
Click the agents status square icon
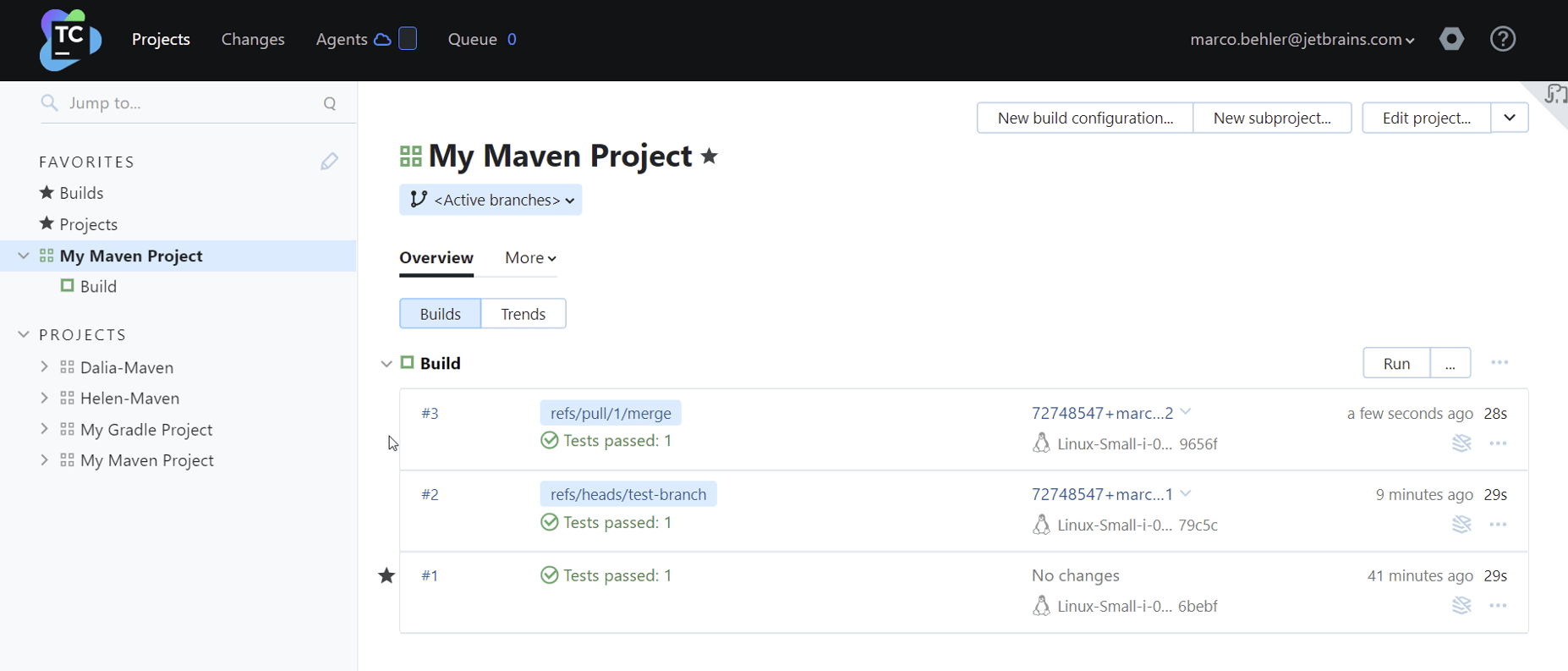(408, 39)
